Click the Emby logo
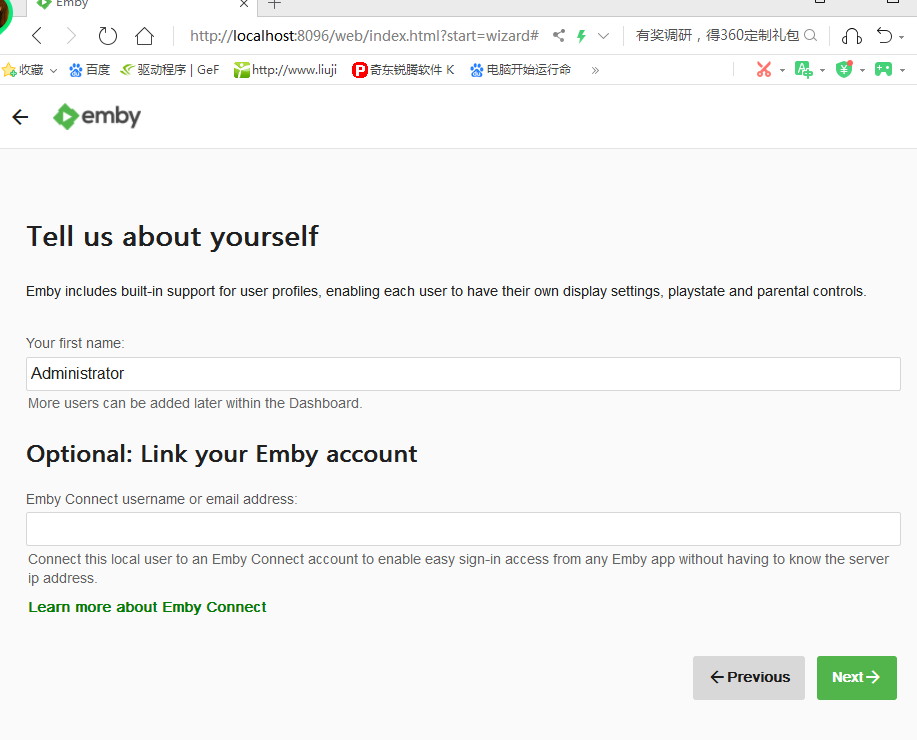This screenshot has height=740, width=917. coord(97,116)
